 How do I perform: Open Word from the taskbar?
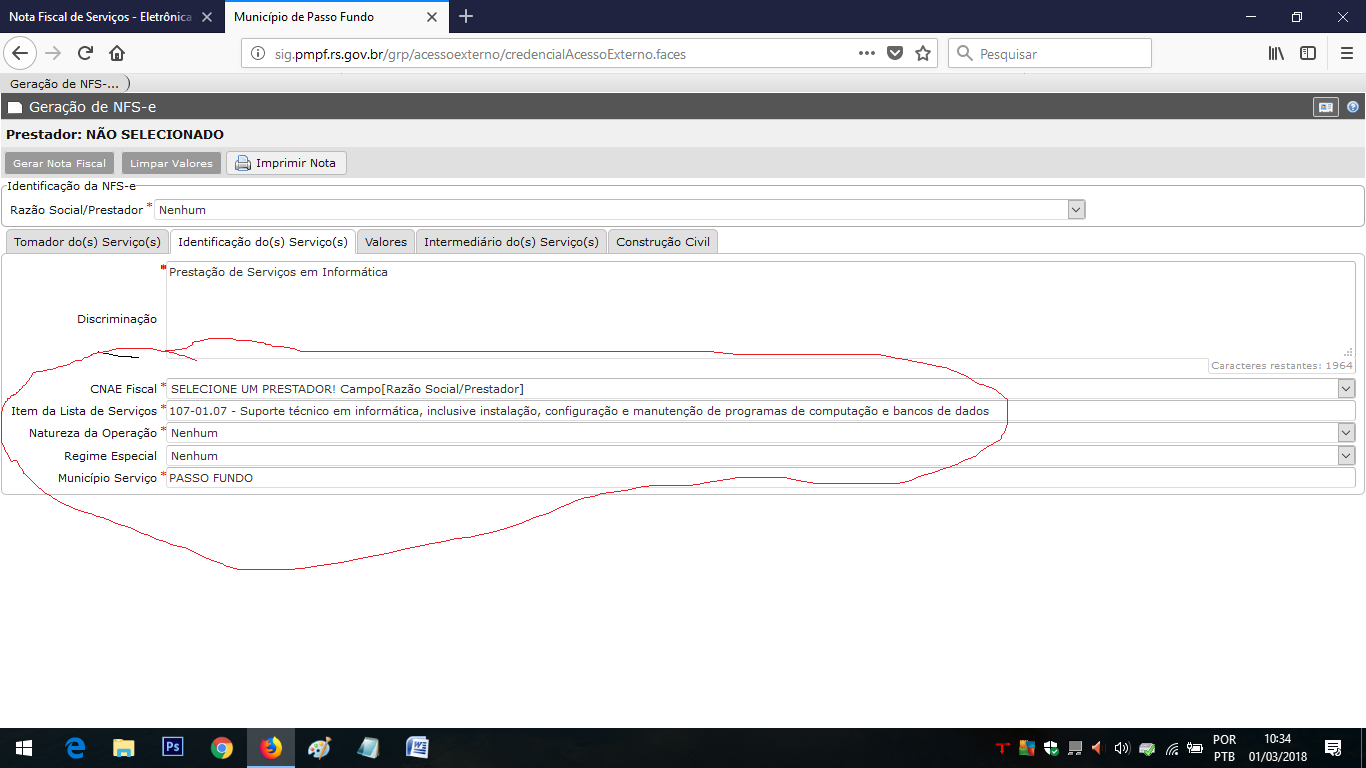[x=417, y=748]
